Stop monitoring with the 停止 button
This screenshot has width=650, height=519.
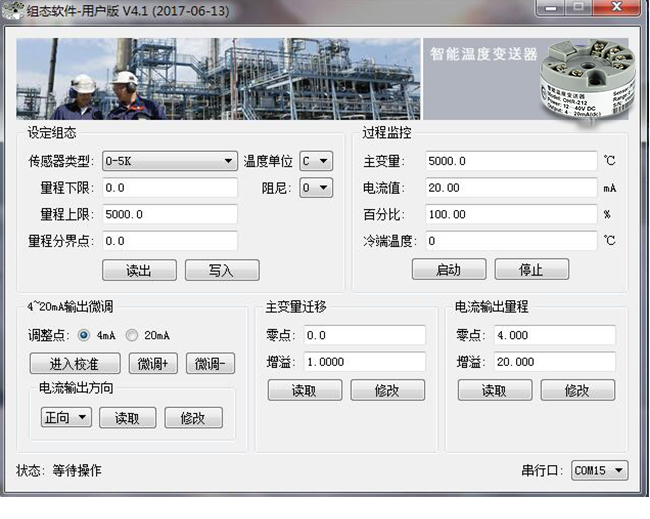[531, 270]
